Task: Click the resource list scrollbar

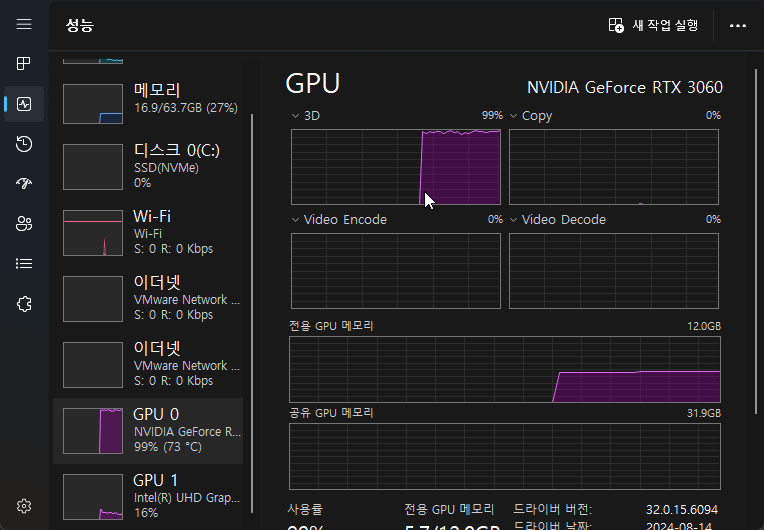Action: 252,313
